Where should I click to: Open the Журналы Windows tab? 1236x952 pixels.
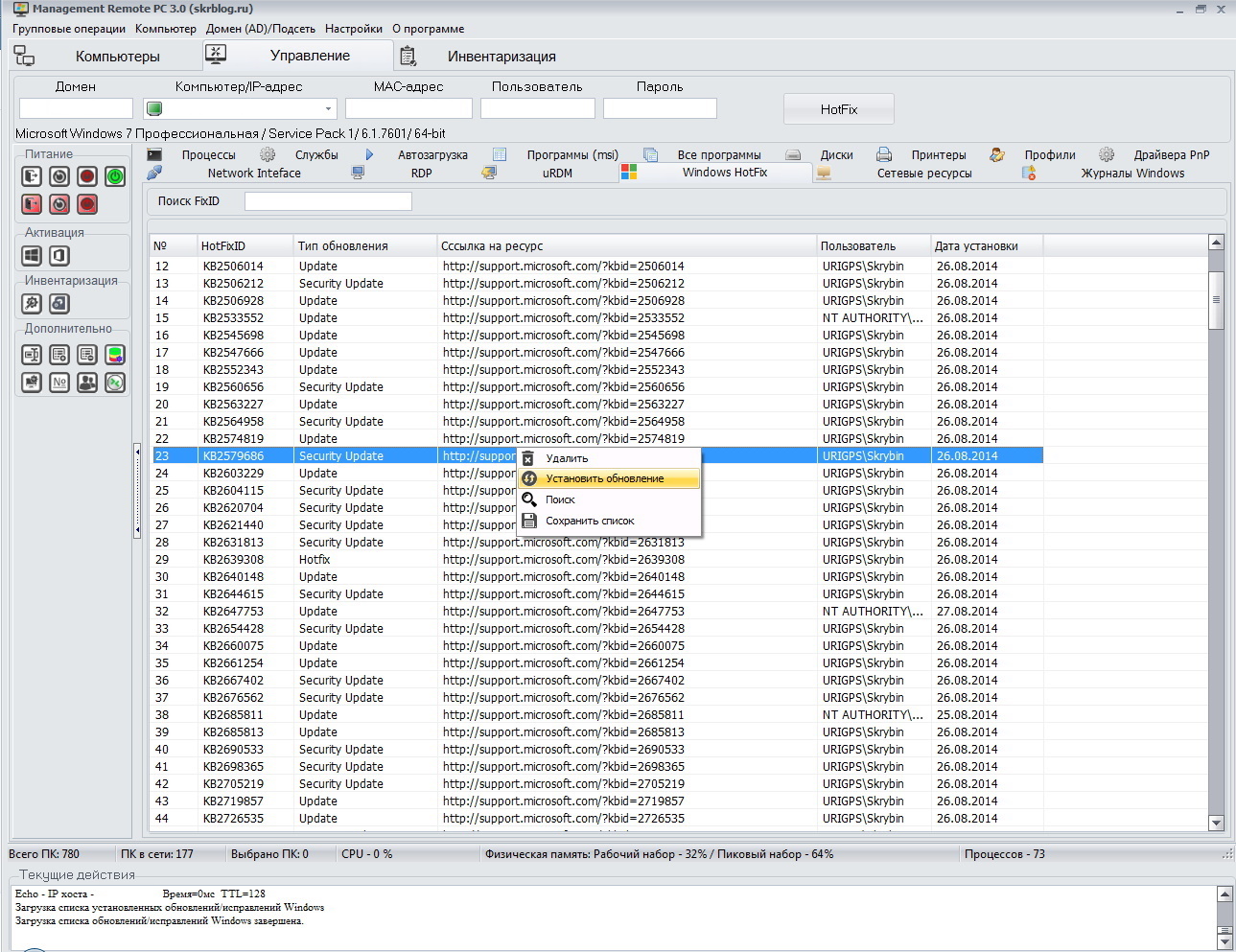tap(1132, 174)
